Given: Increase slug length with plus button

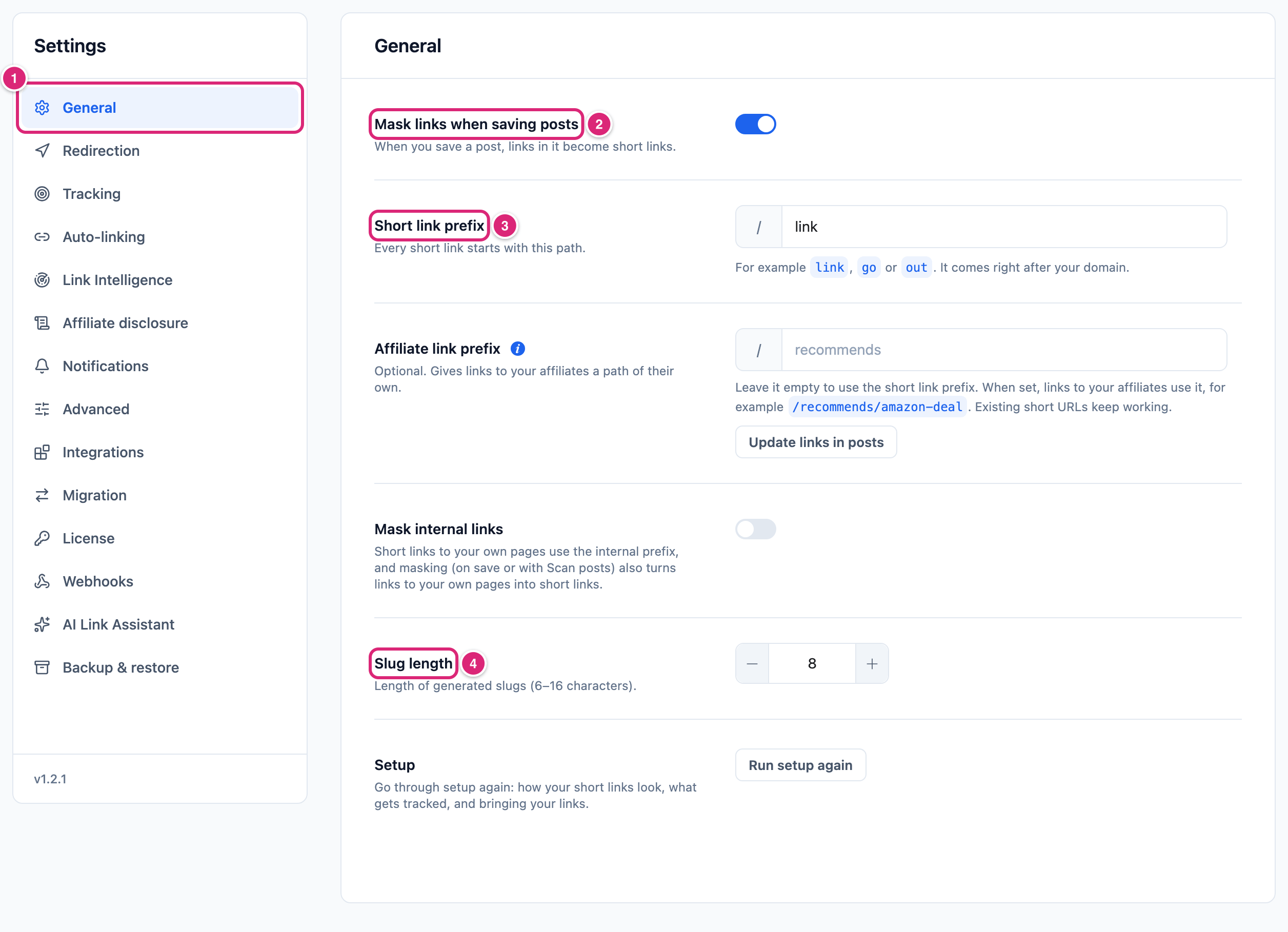Looking at the screenshot, I should point(872,663).
